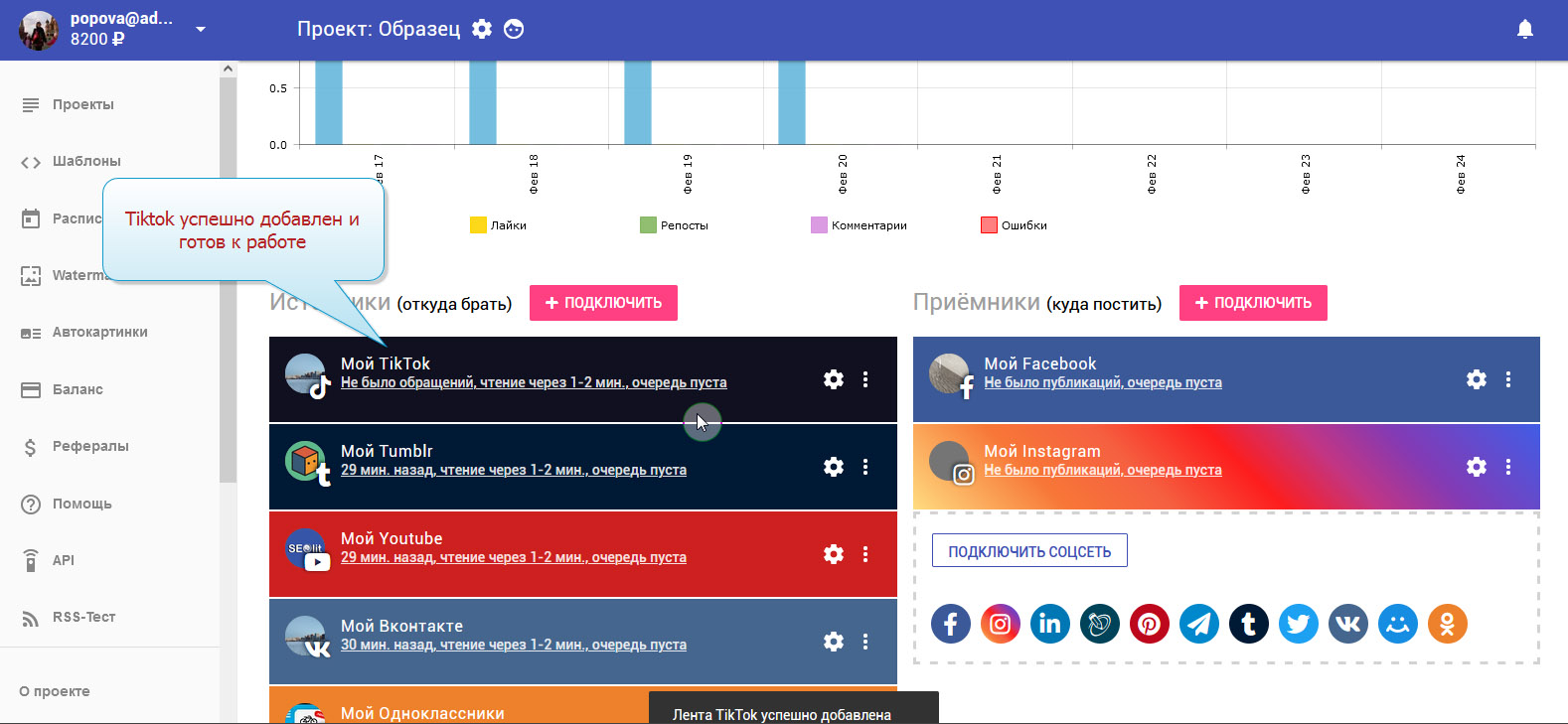Click the Pinterest icon in social networks row
The image size is (1568, 724).
tap(1149, 624)
